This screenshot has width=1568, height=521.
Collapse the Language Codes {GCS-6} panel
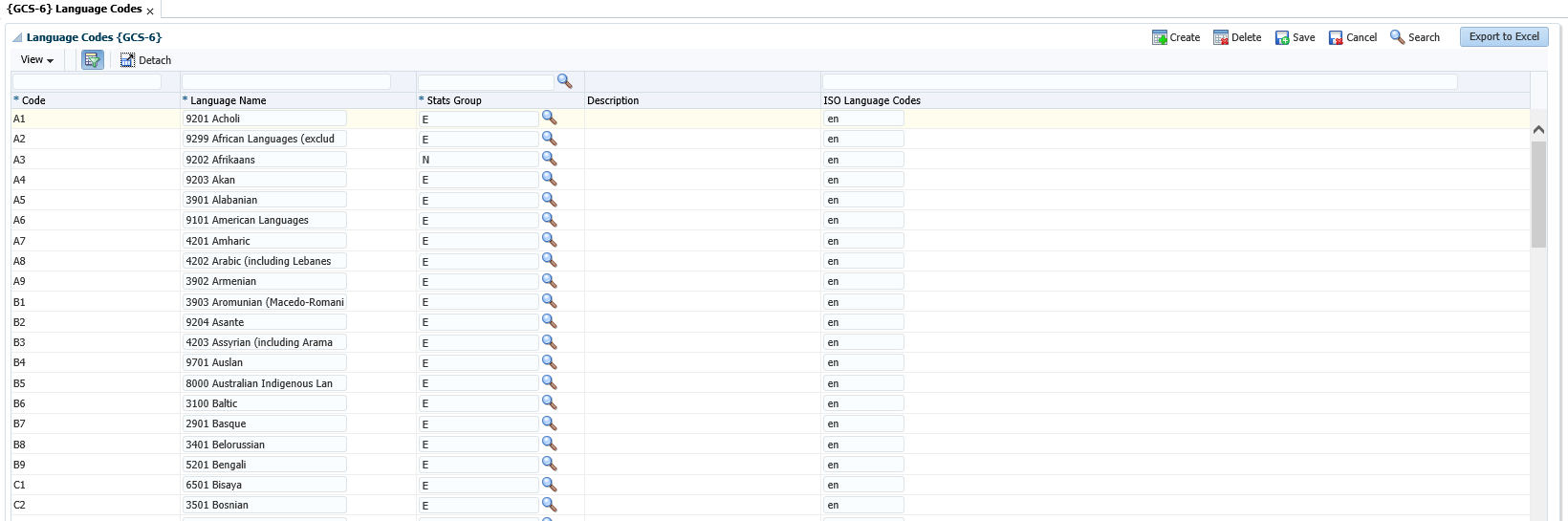click(x=17, y=38)
